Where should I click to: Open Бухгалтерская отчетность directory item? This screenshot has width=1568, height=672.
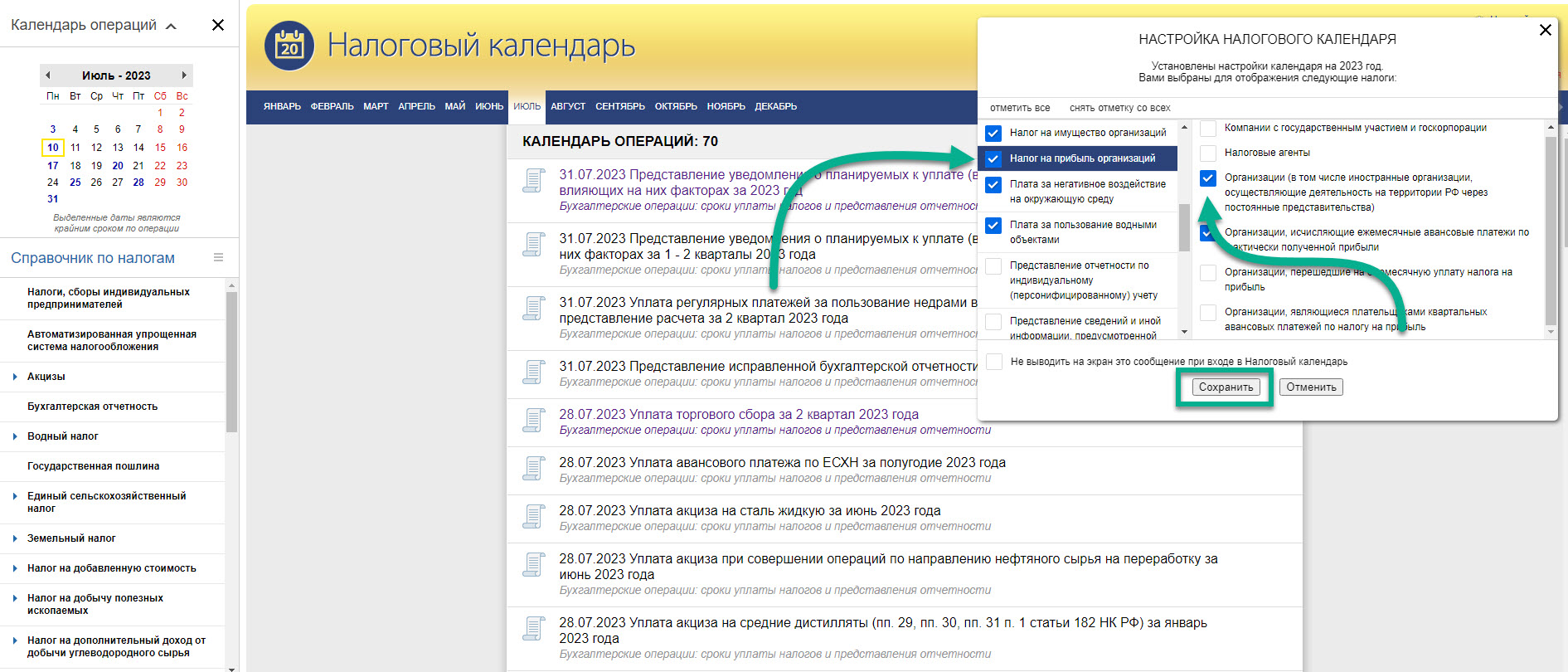(x=92, y=407)
